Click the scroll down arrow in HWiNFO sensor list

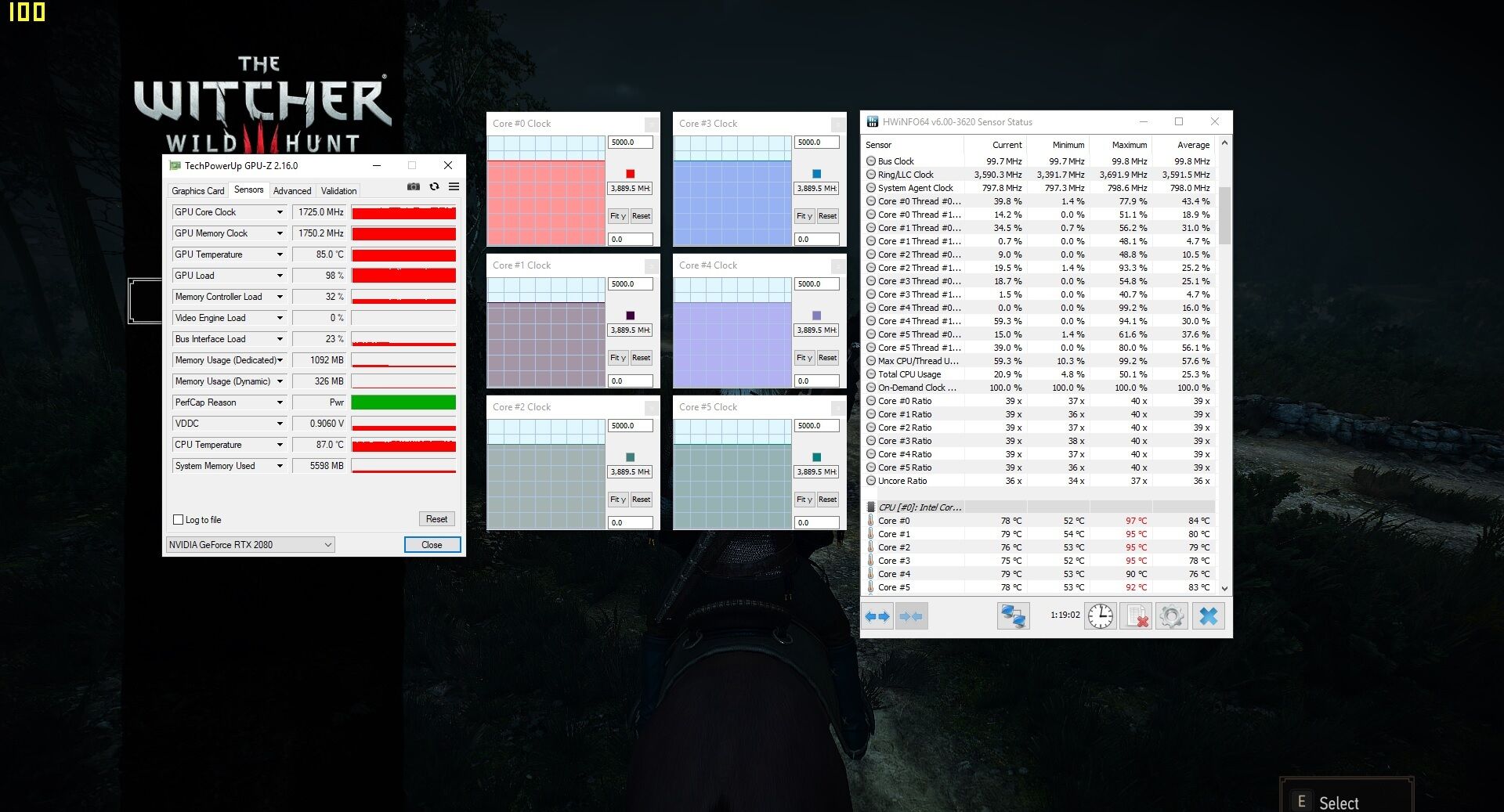coord(1224,588)
